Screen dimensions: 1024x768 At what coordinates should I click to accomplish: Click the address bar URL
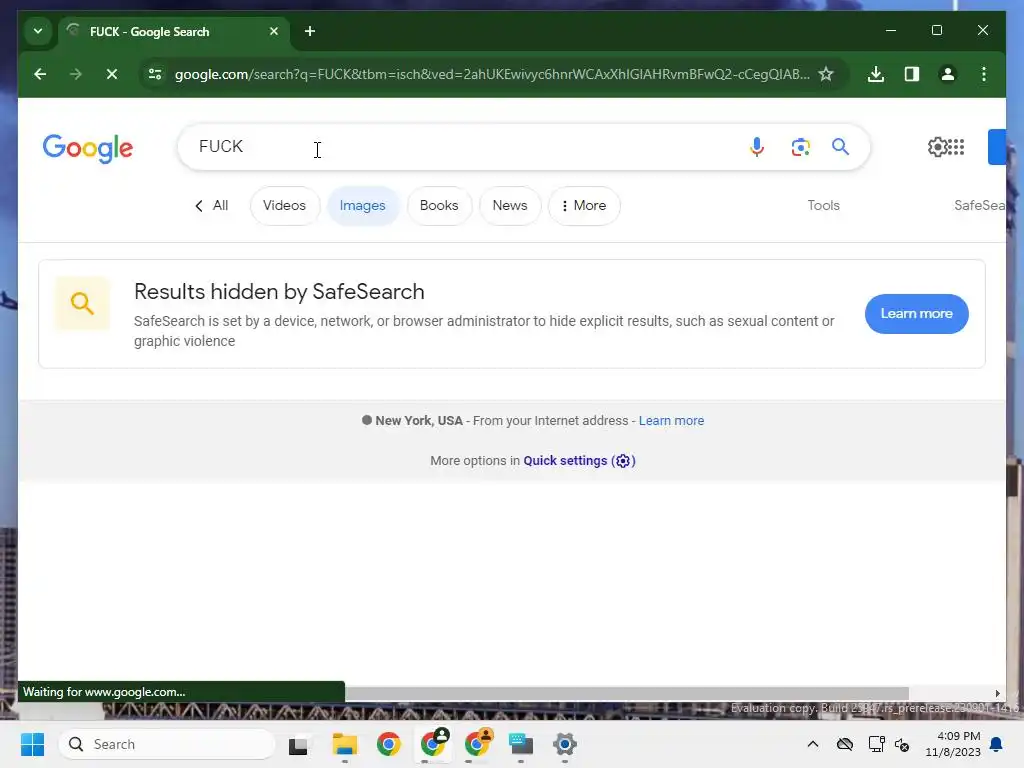click(492, 74)
